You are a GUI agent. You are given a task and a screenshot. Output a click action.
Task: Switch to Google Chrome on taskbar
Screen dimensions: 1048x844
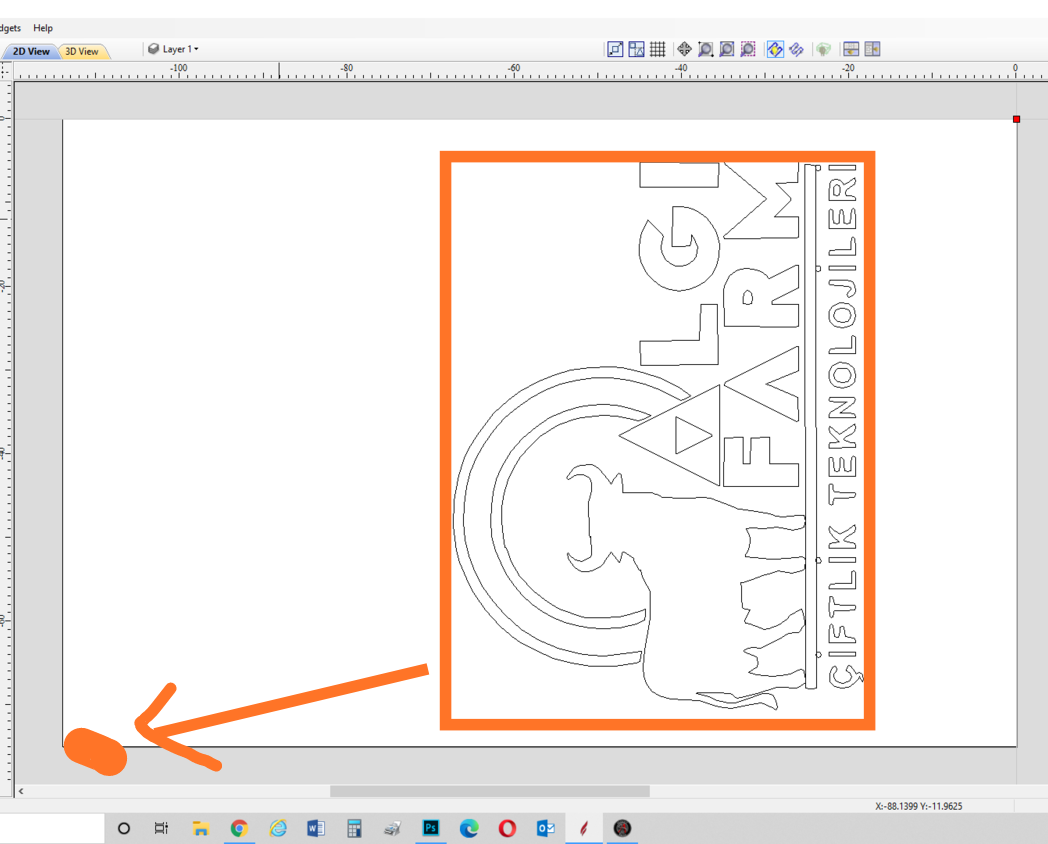239,829
